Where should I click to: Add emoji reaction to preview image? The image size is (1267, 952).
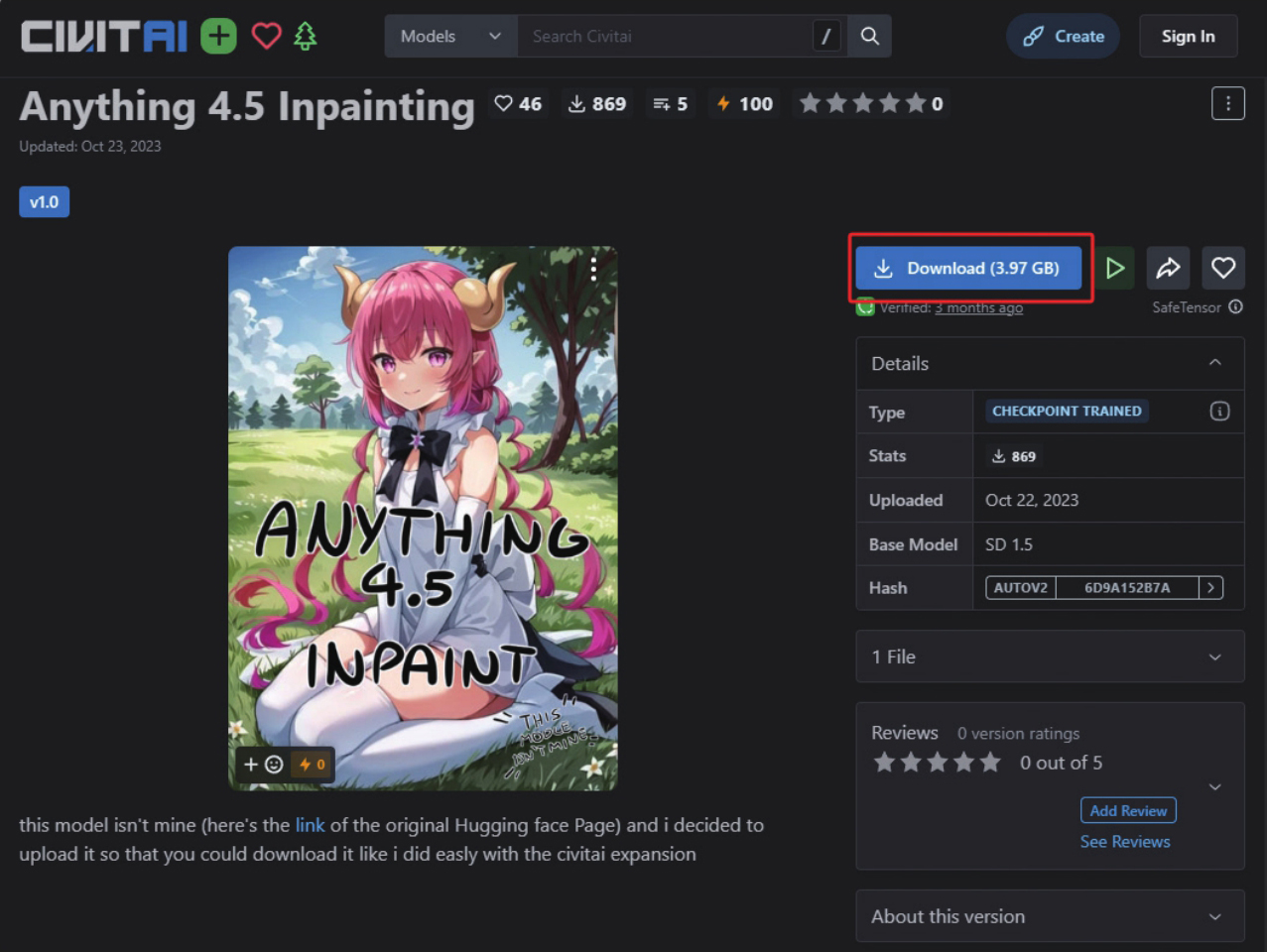tap(264, 765)
